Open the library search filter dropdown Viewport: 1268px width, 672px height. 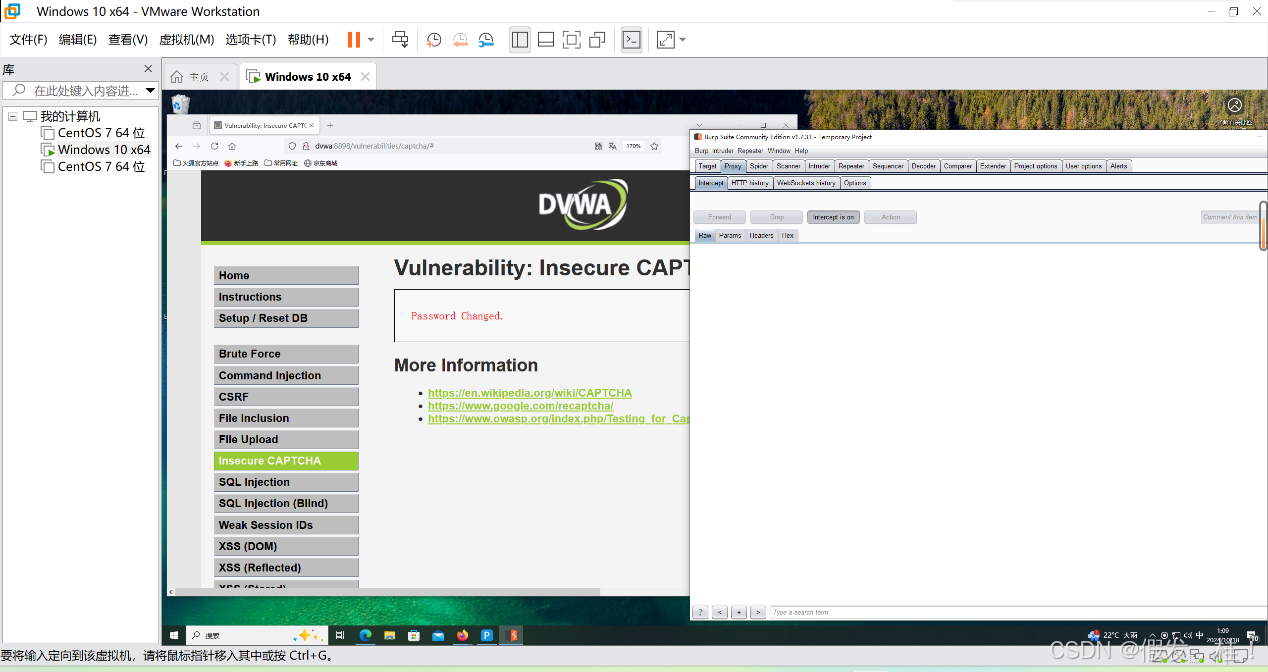click(x=150, y=89)
